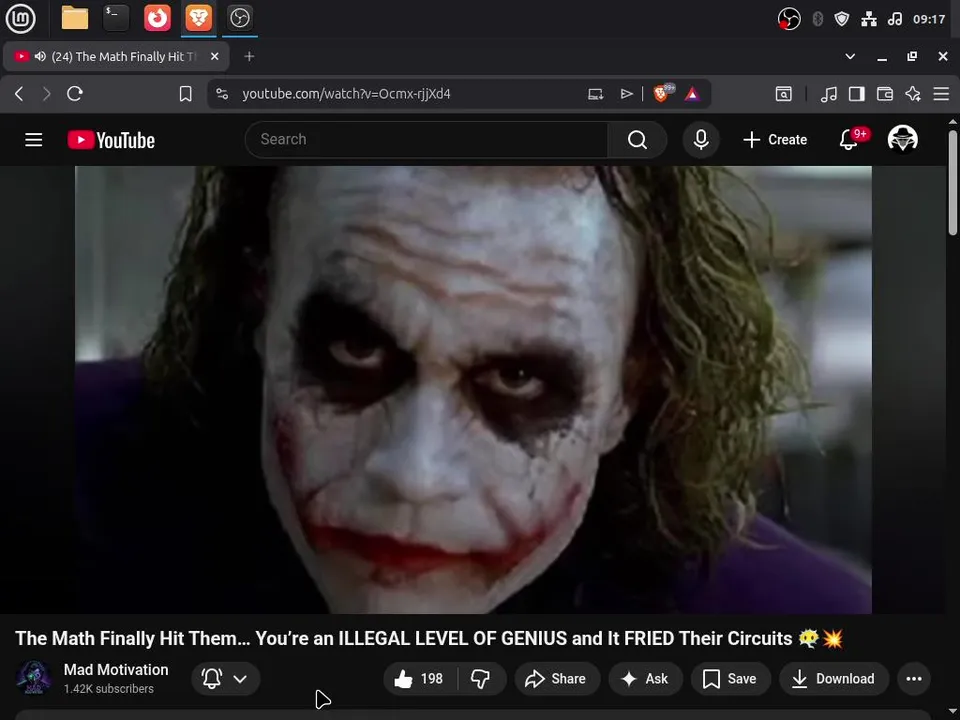
Task: Open more actions three-dot menu
Action: pyautogui.click(x=913, y=678)
